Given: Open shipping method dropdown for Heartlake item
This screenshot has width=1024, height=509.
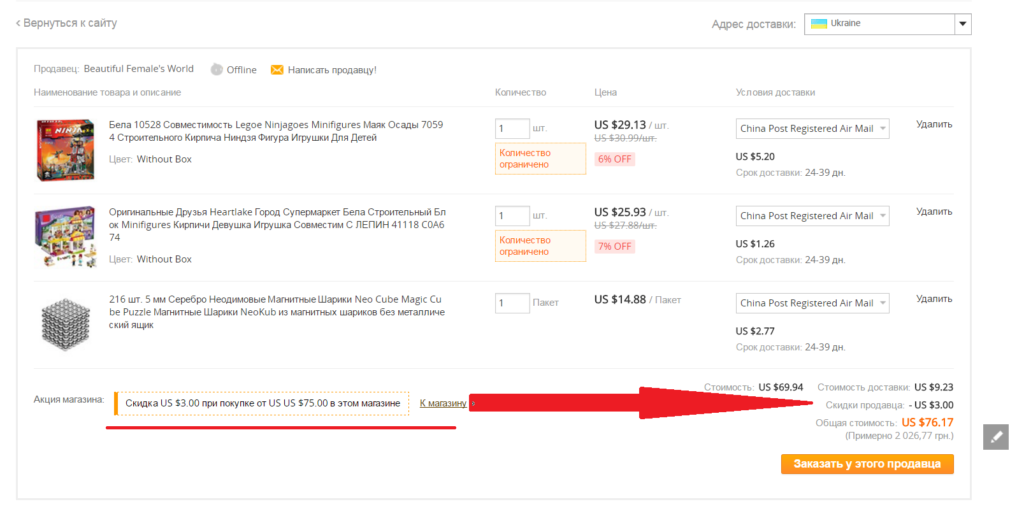Looking at the screenshot, I should pyautogui.click(x=812, y=216).
